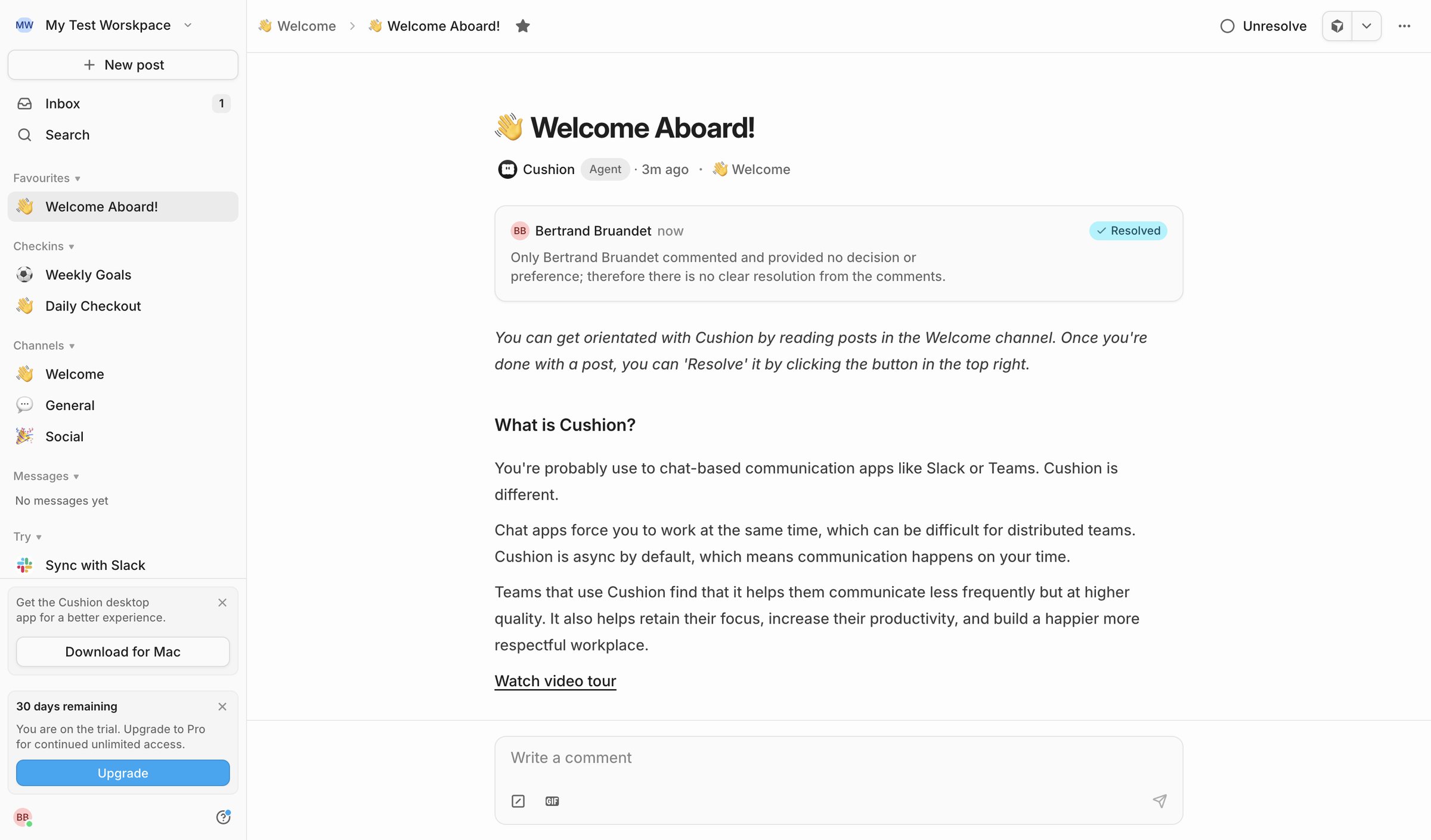
Task: Open the help icon in sidebar footer
Action: click(223, 817)
